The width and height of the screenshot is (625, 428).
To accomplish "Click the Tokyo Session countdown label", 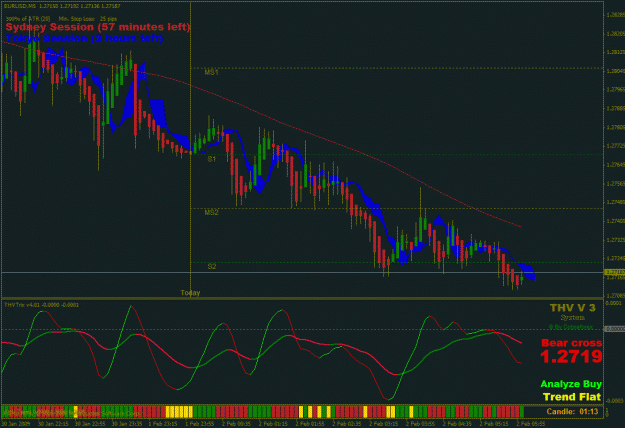I will [x=84, y=39].
